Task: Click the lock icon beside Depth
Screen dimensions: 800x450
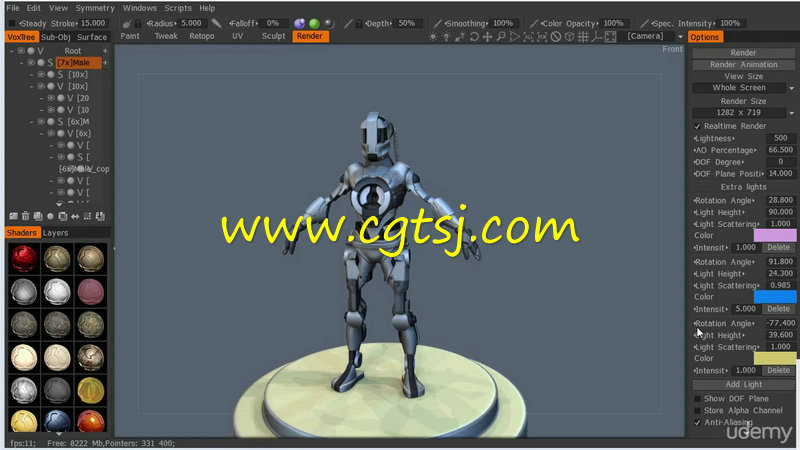Action: click(x=359, y=23)
